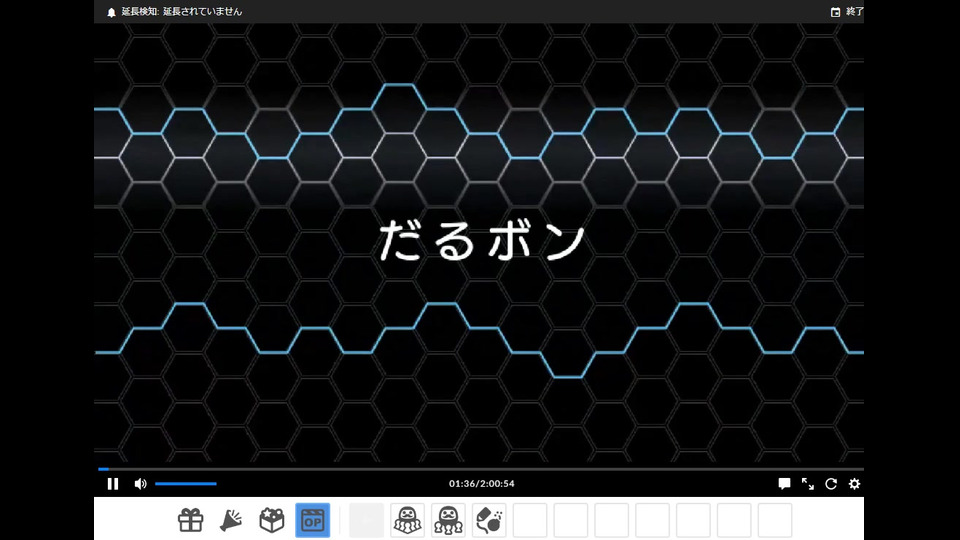Click the party popper cracker icon
Viewport: 960px width, 540px height.
pos(231,520)
